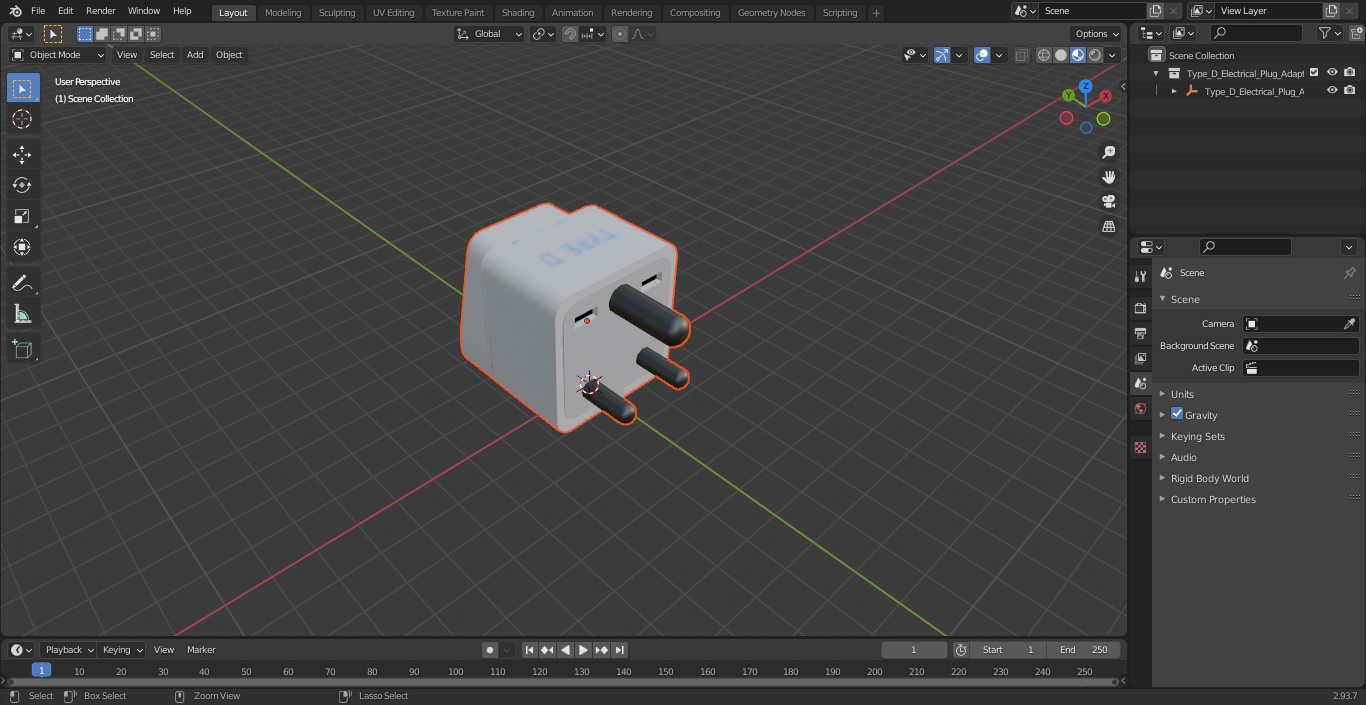The width and height of the screenshot is (1366, 705).
Task: Toggle auto keying record button
Action: [x=490, y=650]
